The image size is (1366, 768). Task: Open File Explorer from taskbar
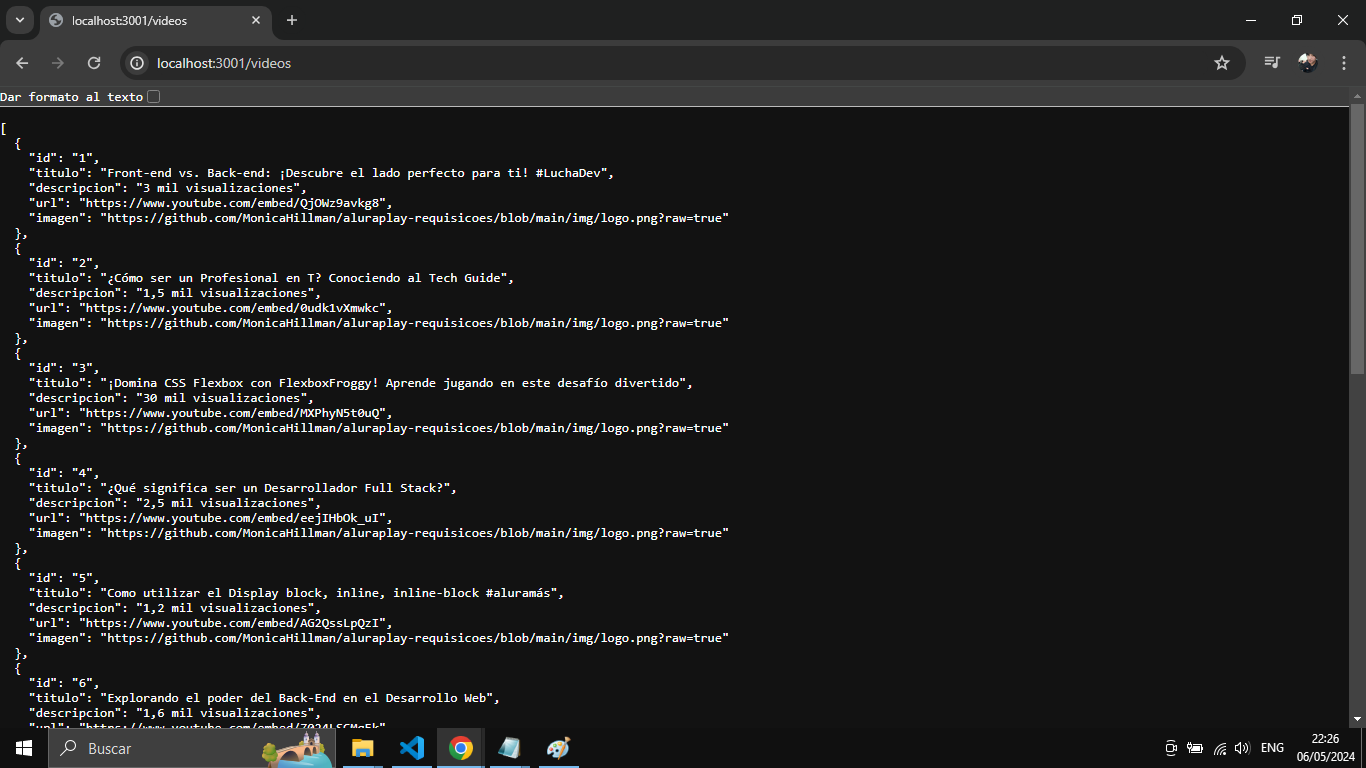[362, 748]
